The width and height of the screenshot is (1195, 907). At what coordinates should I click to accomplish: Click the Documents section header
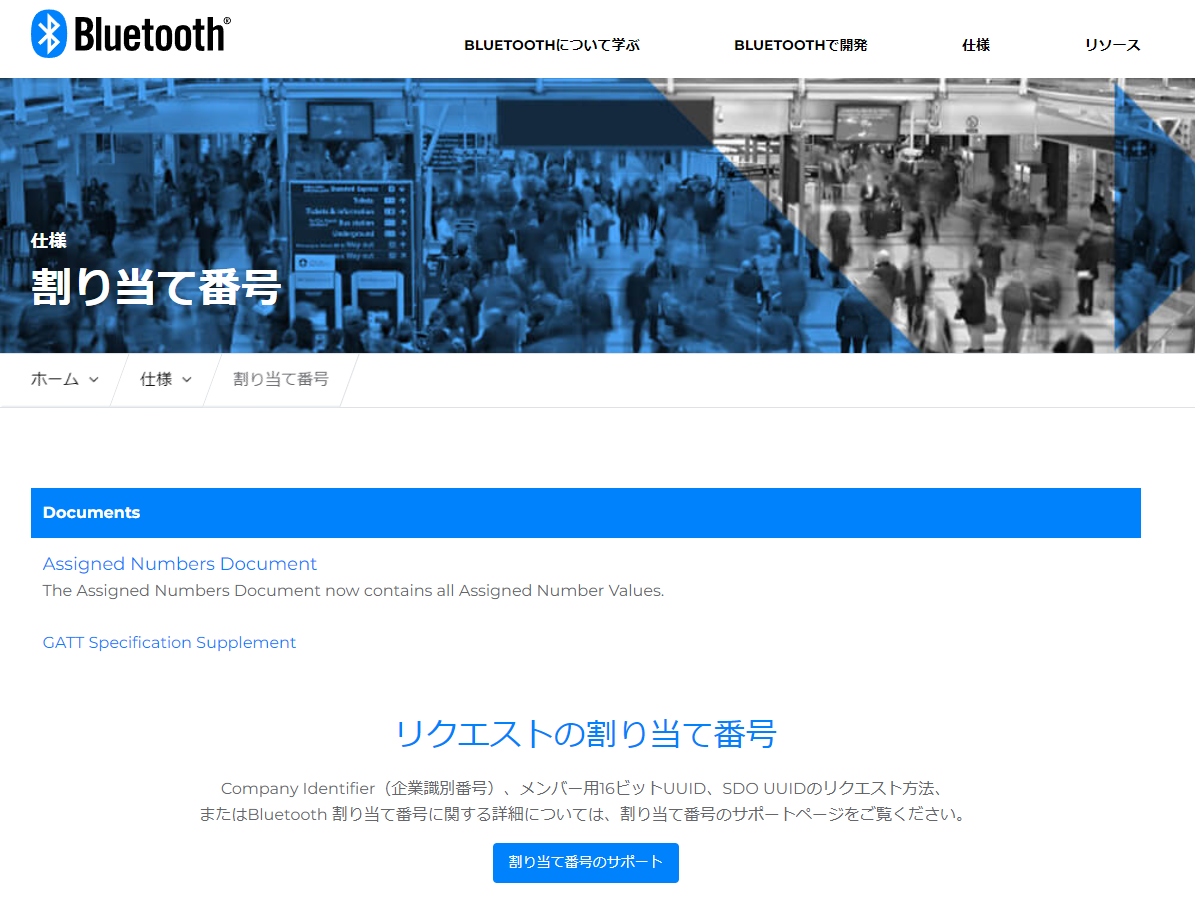point(585,513)
